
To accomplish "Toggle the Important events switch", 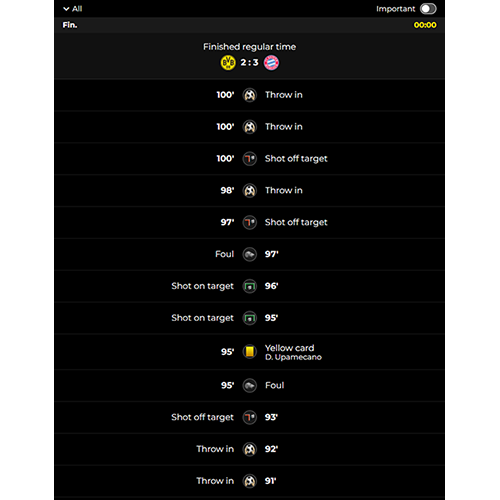I will tap(428, 9).
